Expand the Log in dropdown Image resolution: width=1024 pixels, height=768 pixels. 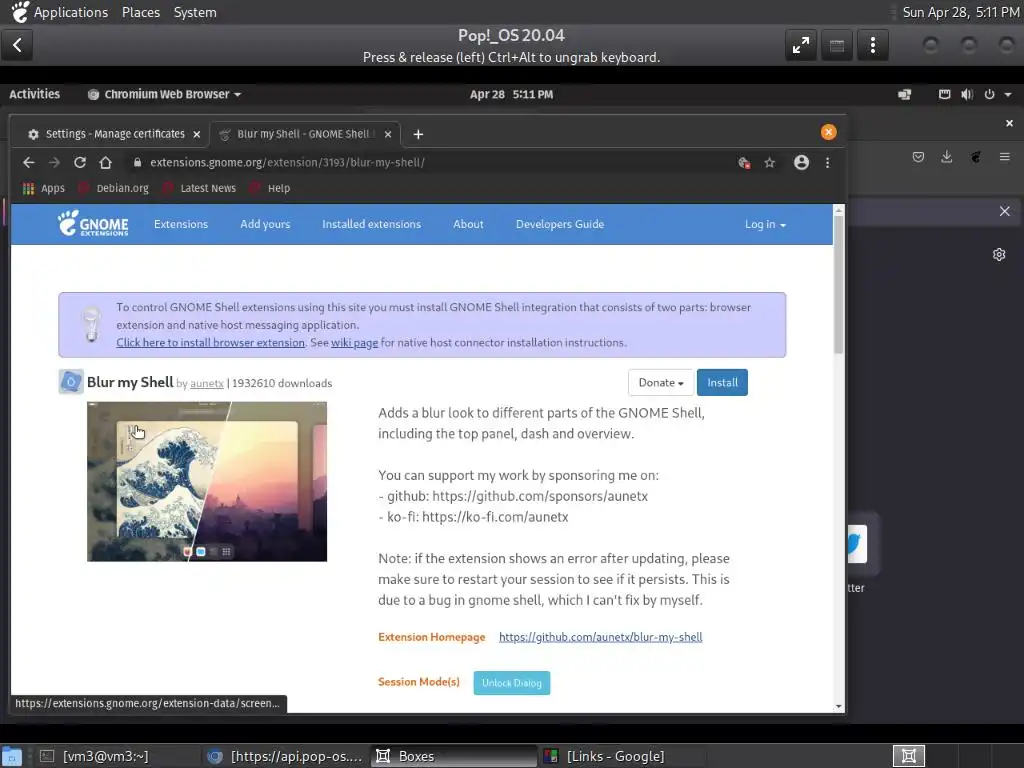click(x=765, y=224)
